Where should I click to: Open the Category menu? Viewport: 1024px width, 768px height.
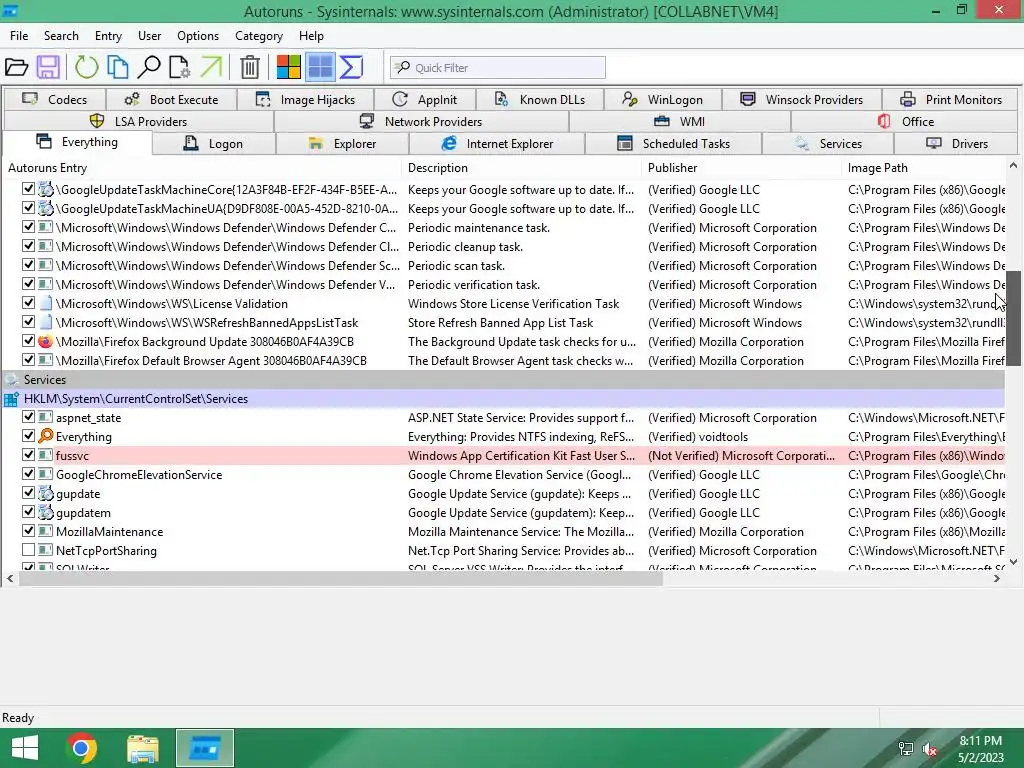pyautogui.click(x=259, y=36)
